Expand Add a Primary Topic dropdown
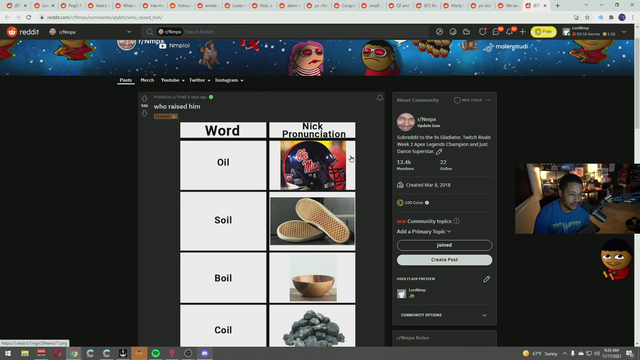 pyautogui.click(x=424, y=231)
